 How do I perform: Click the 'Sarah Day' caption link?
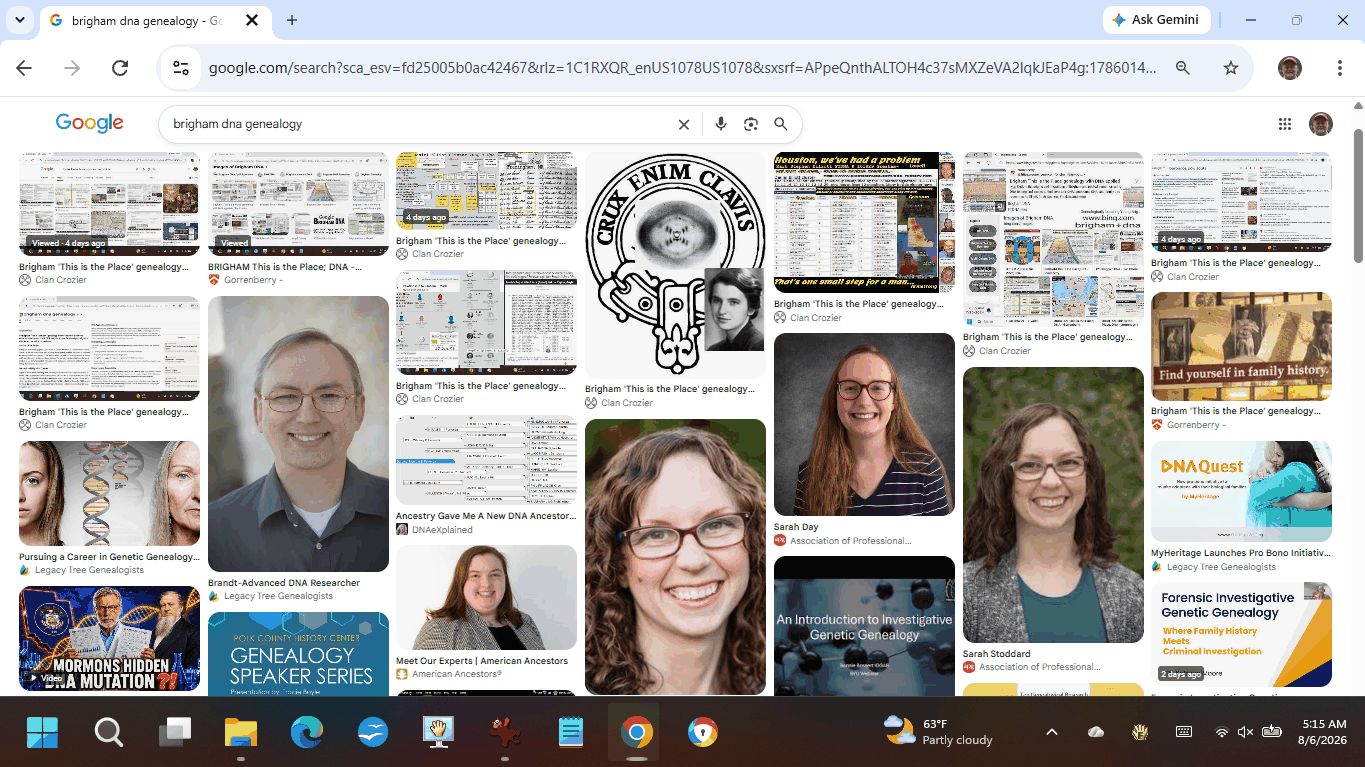coord(796,527)
